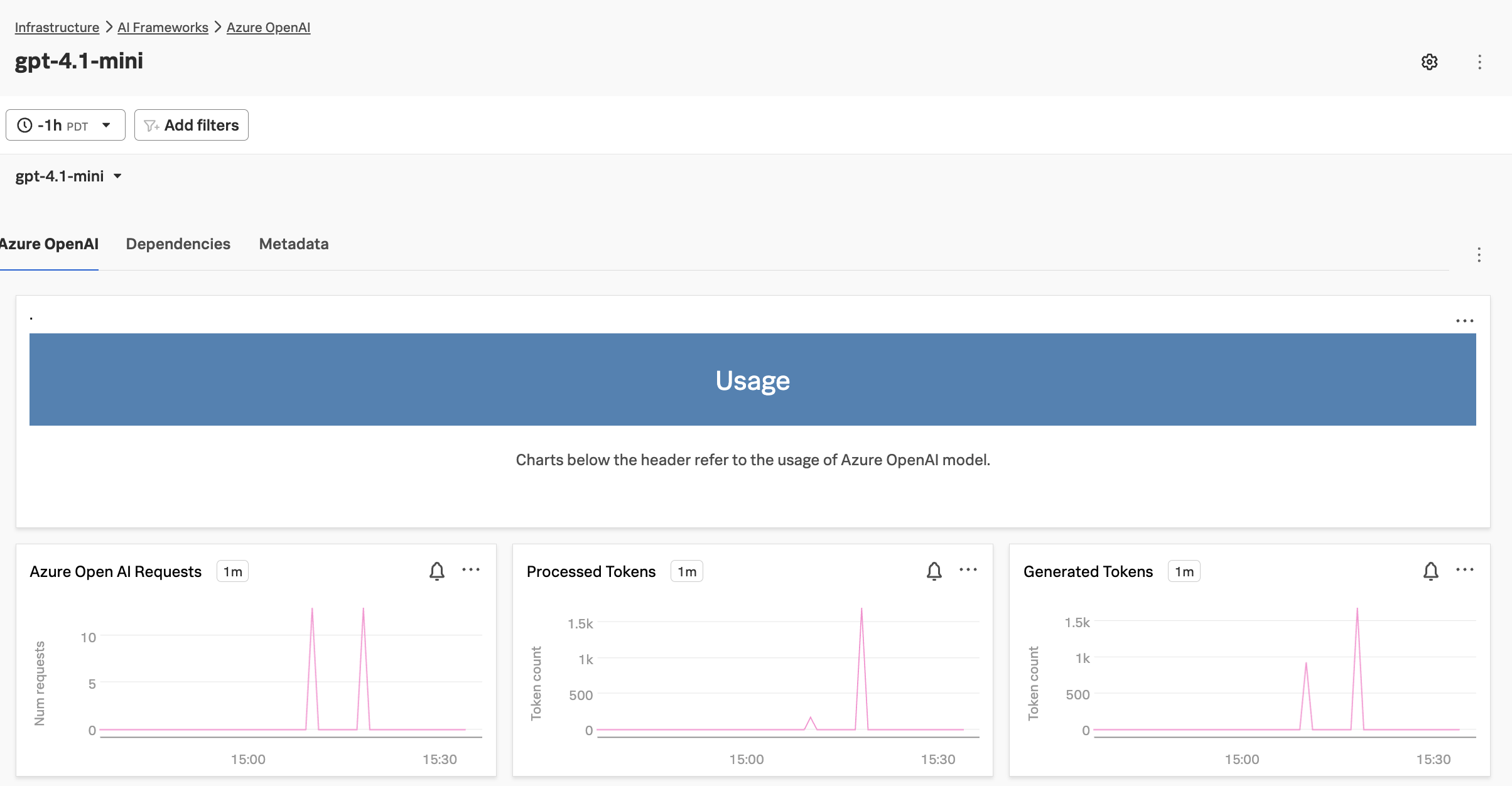Screen dimensions: 1512x786
Task: Switch to the Dependencies tab
Action: pos(178,244)
